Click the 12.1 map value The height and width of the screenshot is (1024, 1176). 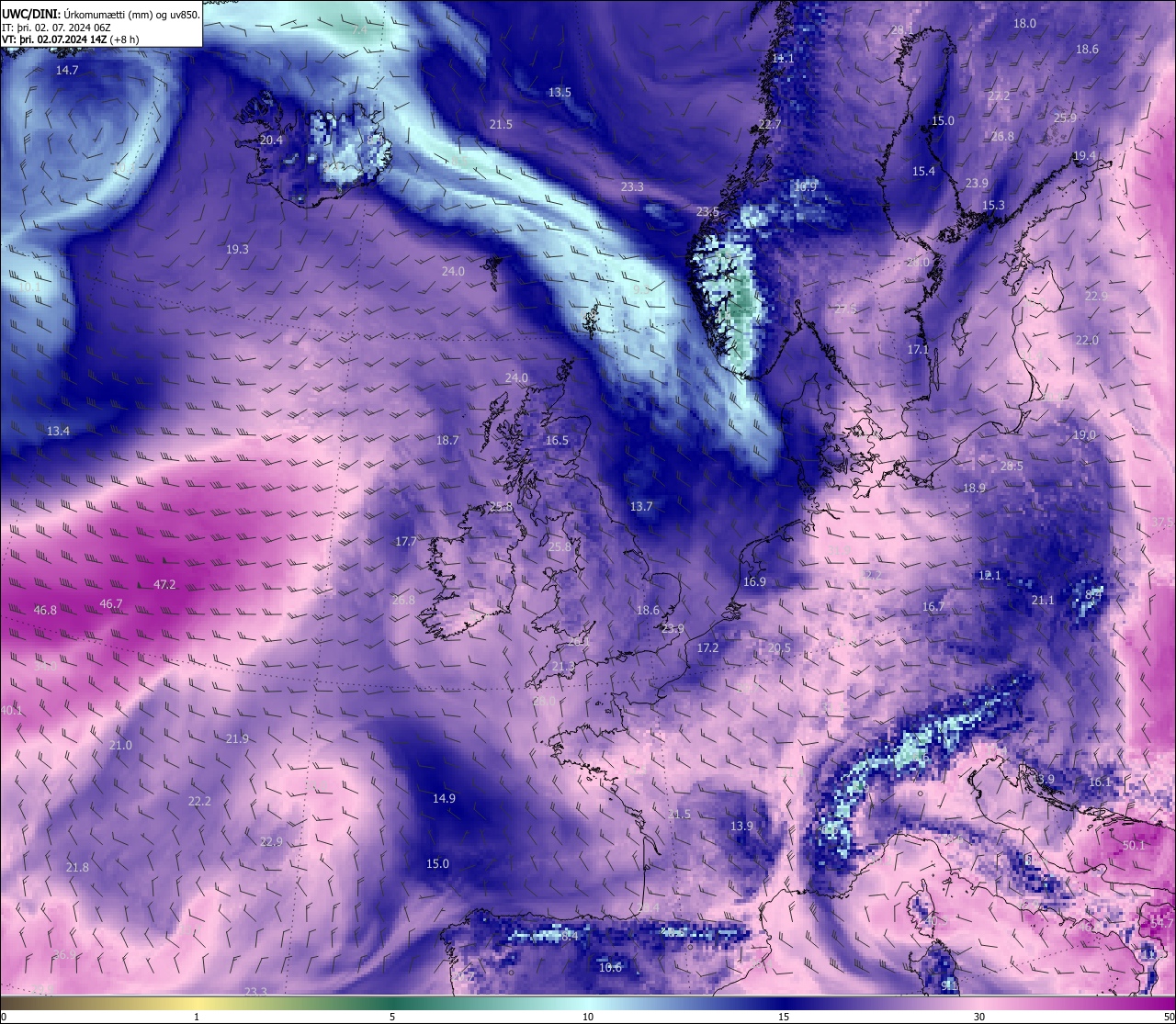click(989, 575)
